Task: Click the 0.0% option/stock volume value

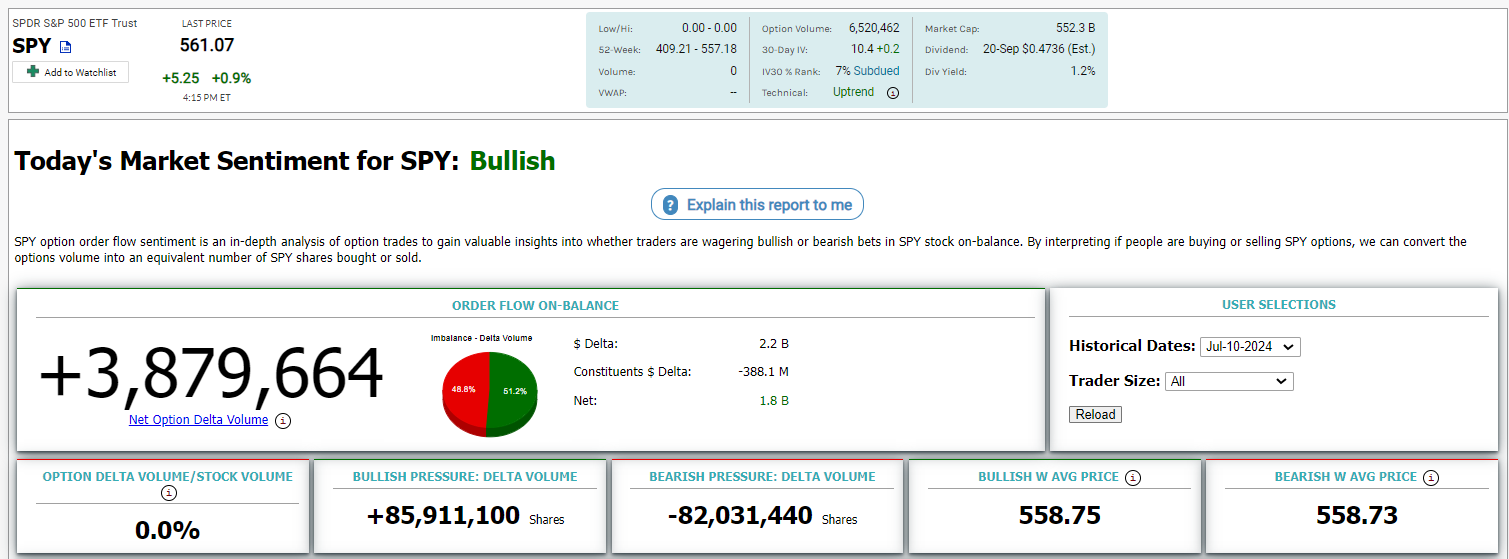Action: pyautogui.click(x=168, y=530)
